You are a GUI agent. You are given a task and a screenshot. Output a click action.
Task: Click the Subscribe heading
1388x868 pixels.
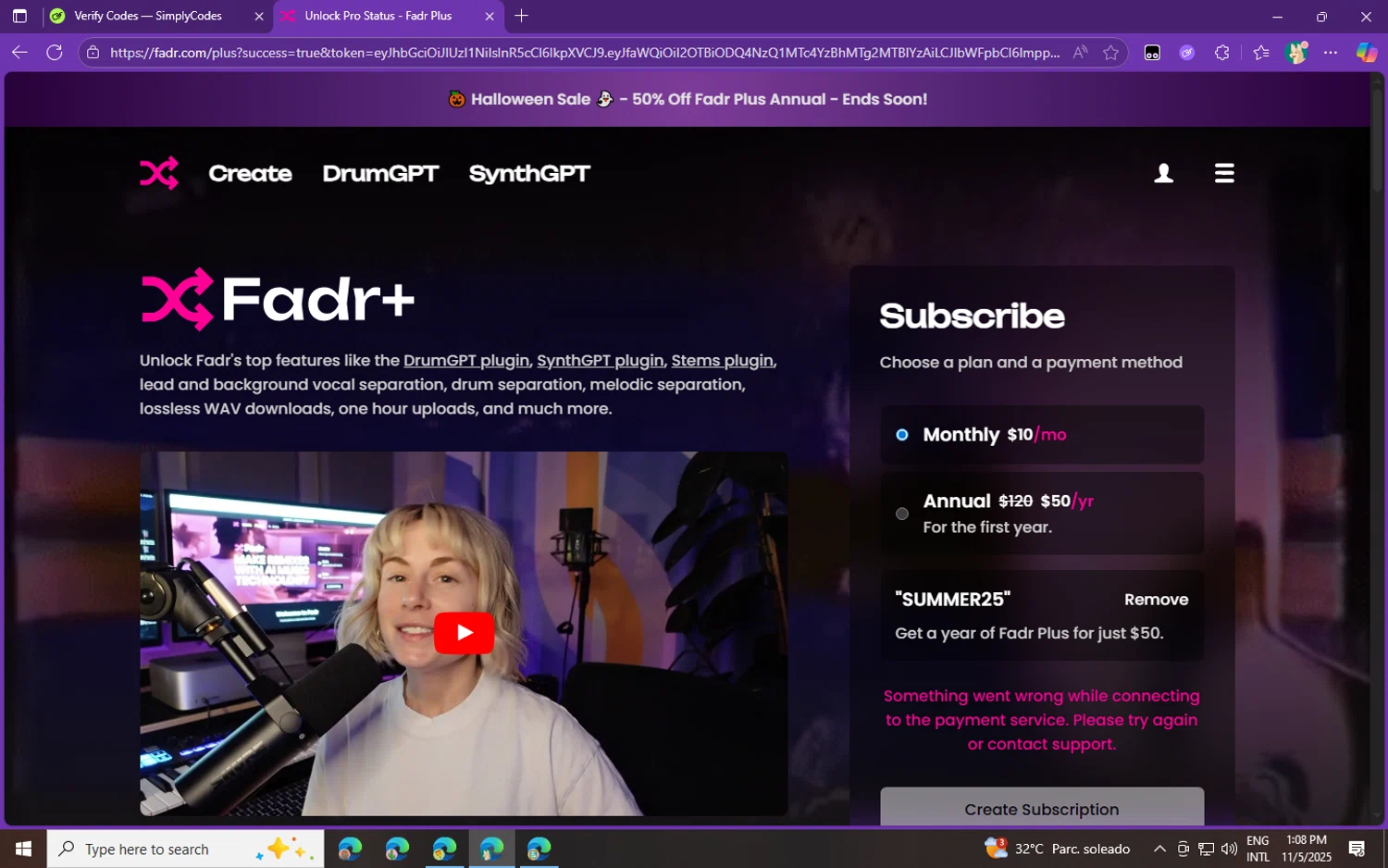972,316
